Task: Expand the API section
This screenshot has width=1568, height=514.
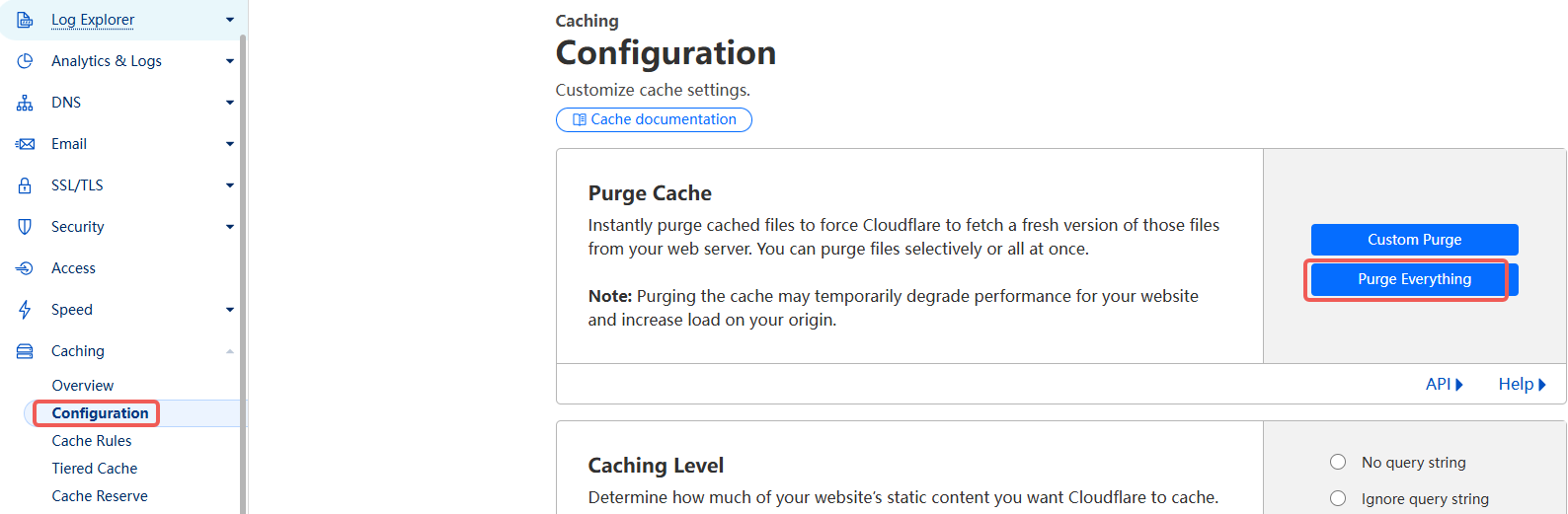Action: coord(1445,384)
